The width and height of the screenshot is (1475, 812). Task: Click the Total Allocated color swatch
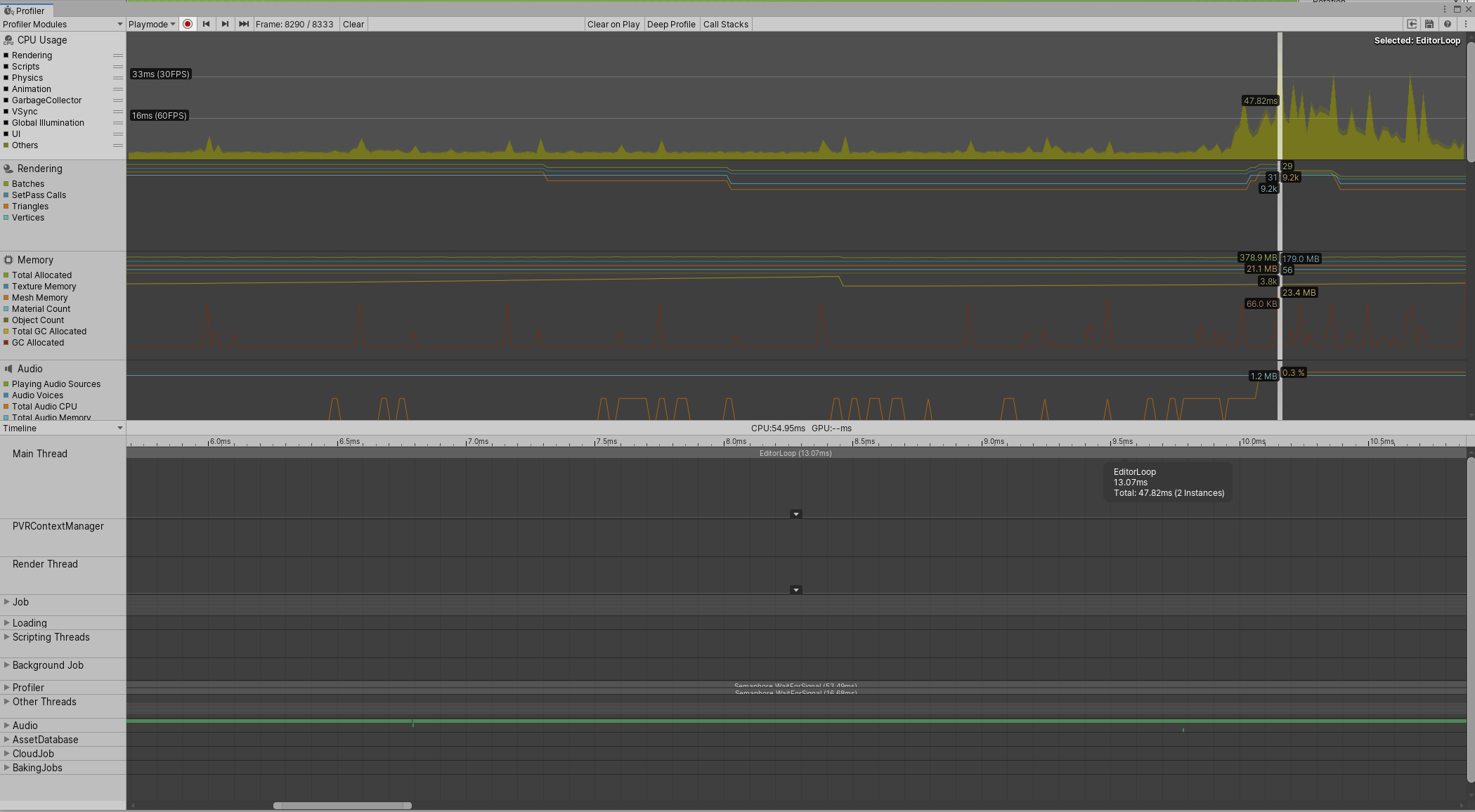pos(6,275)
